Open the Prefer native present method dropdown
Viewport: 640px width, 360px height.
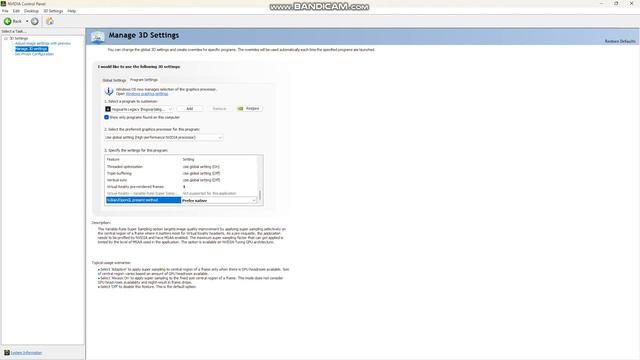(x=219, y=200)
